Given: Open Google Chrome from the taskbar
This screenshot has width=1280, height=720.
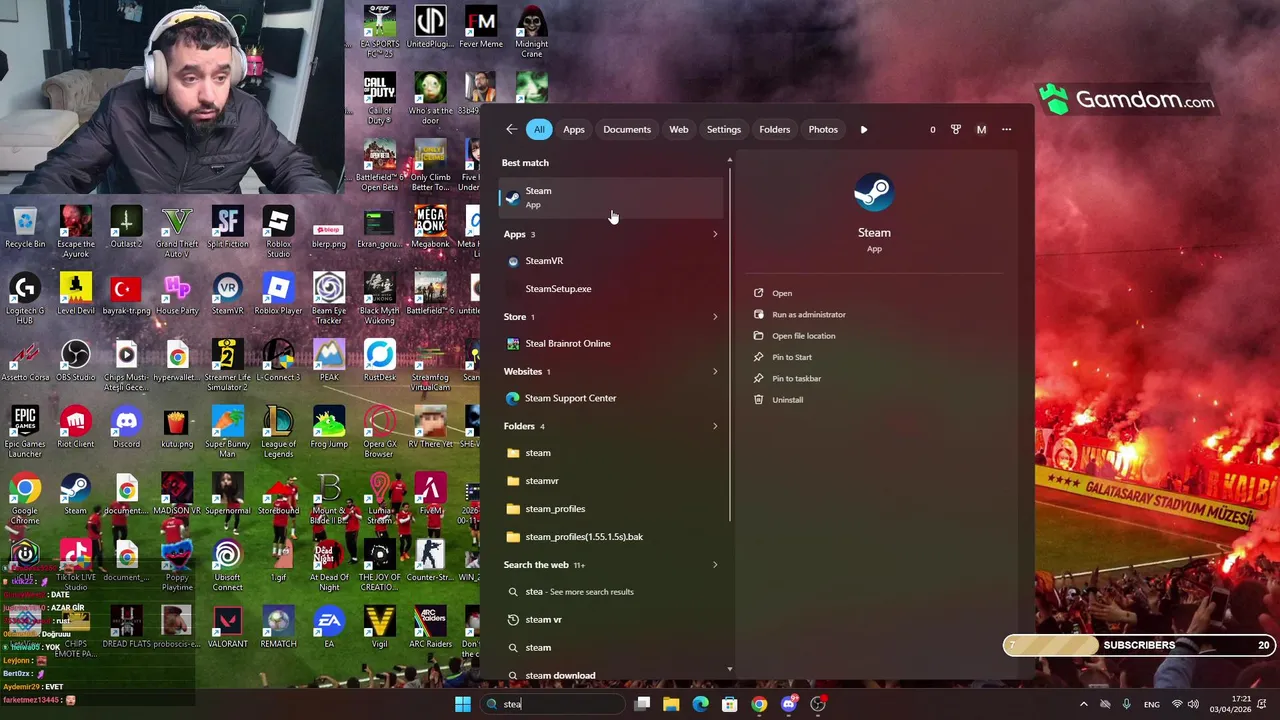Looking at the screenshot, I should click(759, 704).
